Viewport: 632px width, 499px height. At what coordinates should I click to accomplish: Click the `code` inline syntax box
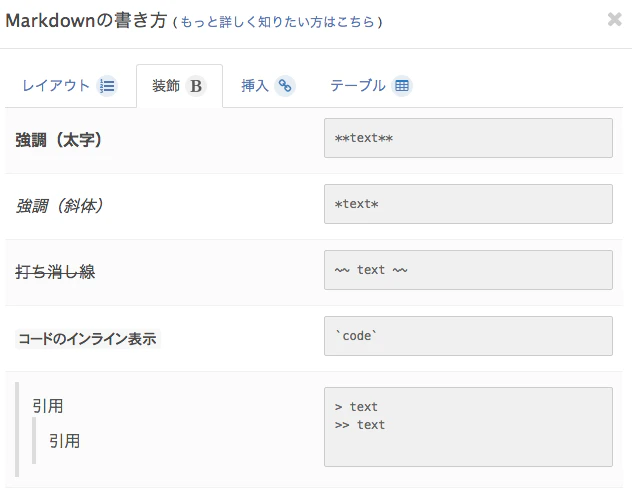pyautogui.click(x=468, y=336)
